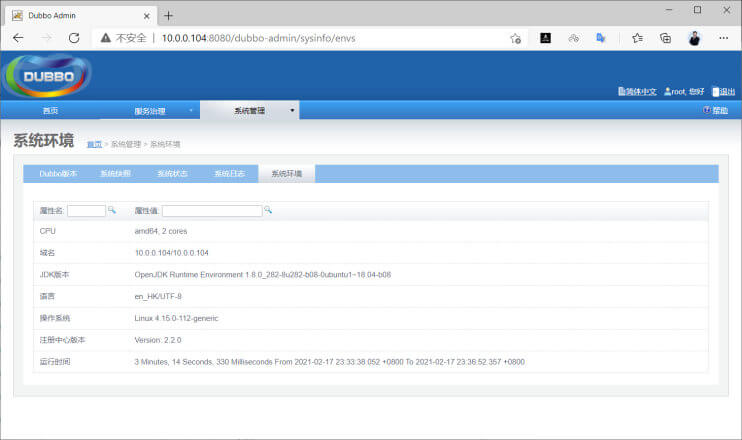Switch language via 简体中文 link

(637, 91)
